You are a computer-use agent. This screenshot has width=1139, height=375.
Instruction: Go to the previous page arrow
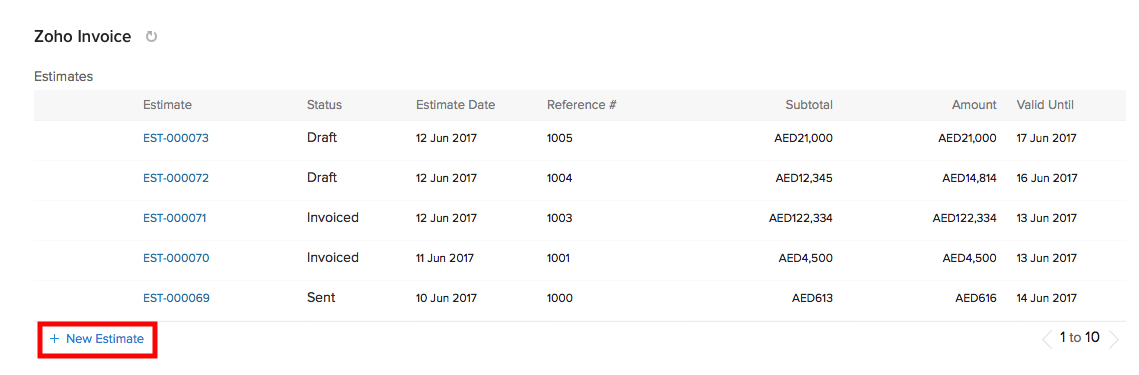(x=1047, y=339)
